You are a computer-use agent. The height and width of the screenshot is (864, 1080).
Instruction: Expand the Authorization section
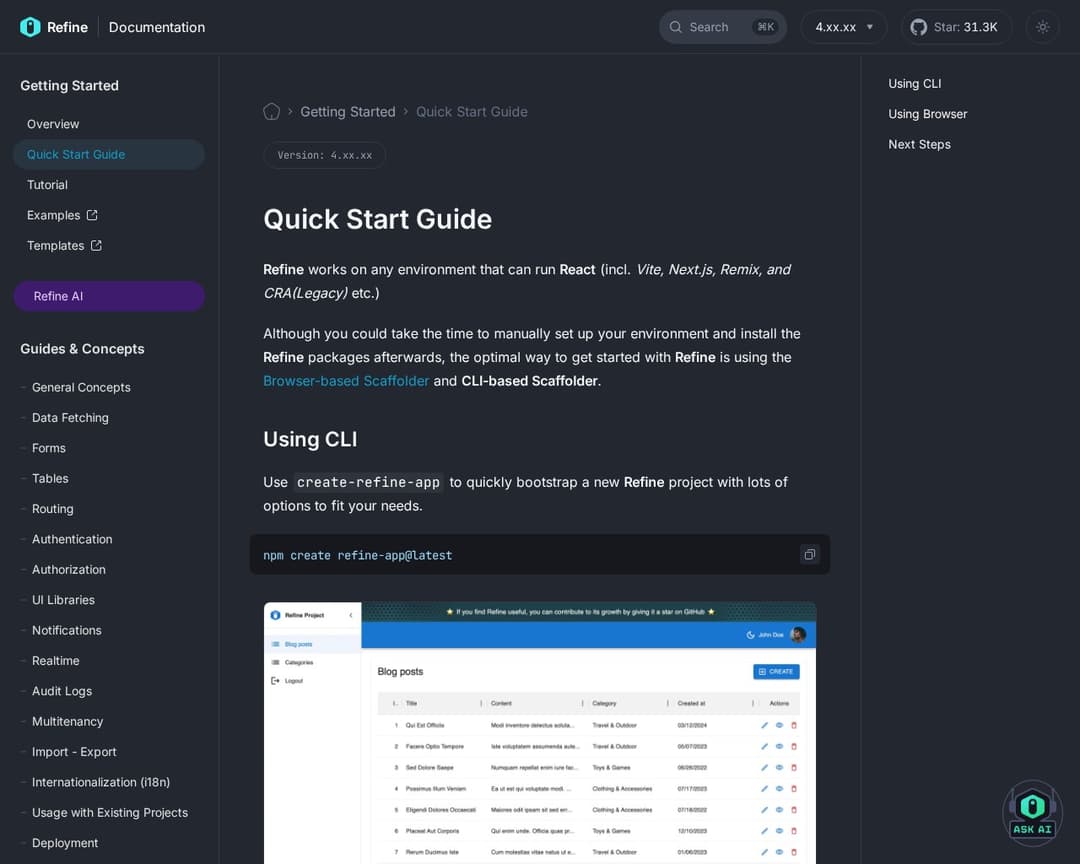tap(68, 569)
